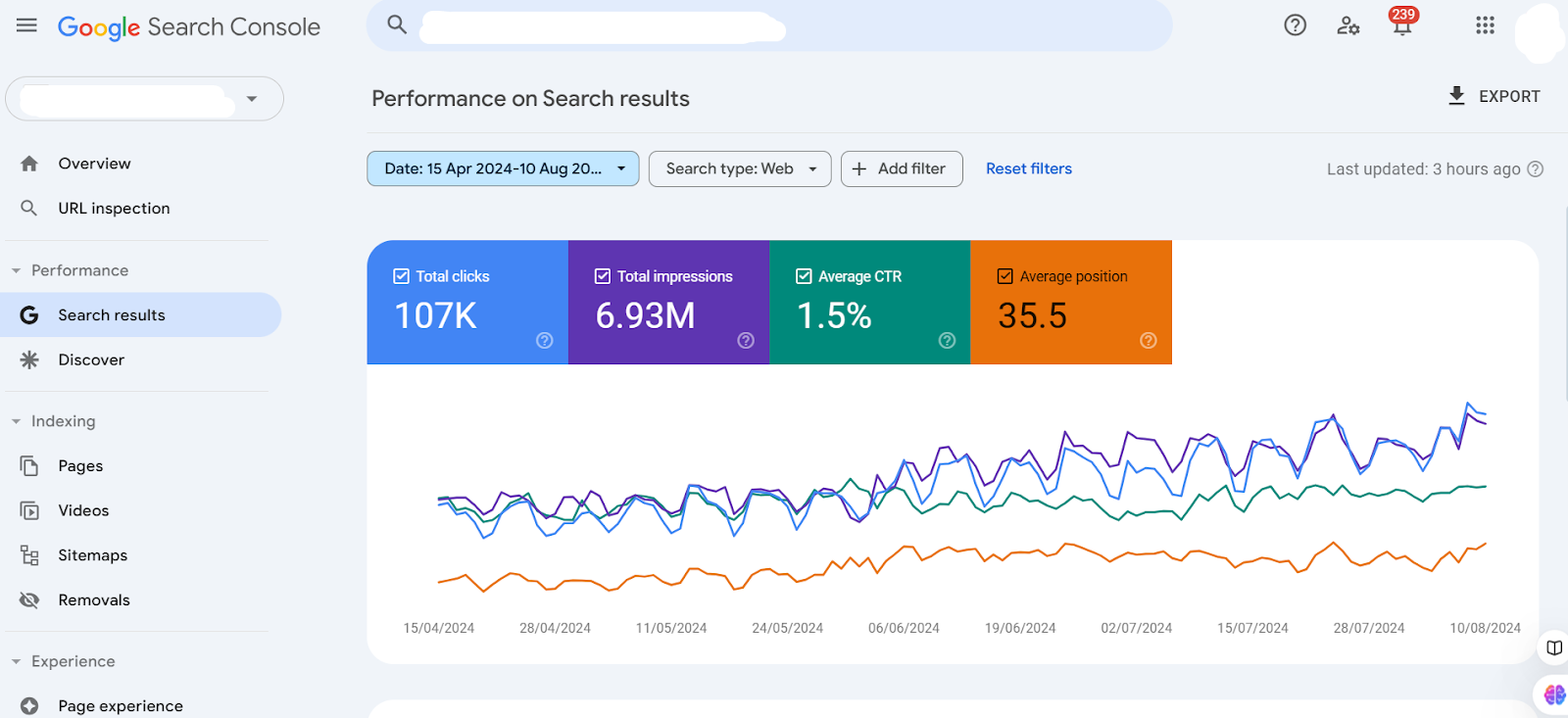Image resolution: width=1568 pixels, height=718 pixels.
Task: Click the Pages document icon
Action: tap(29, 466)
